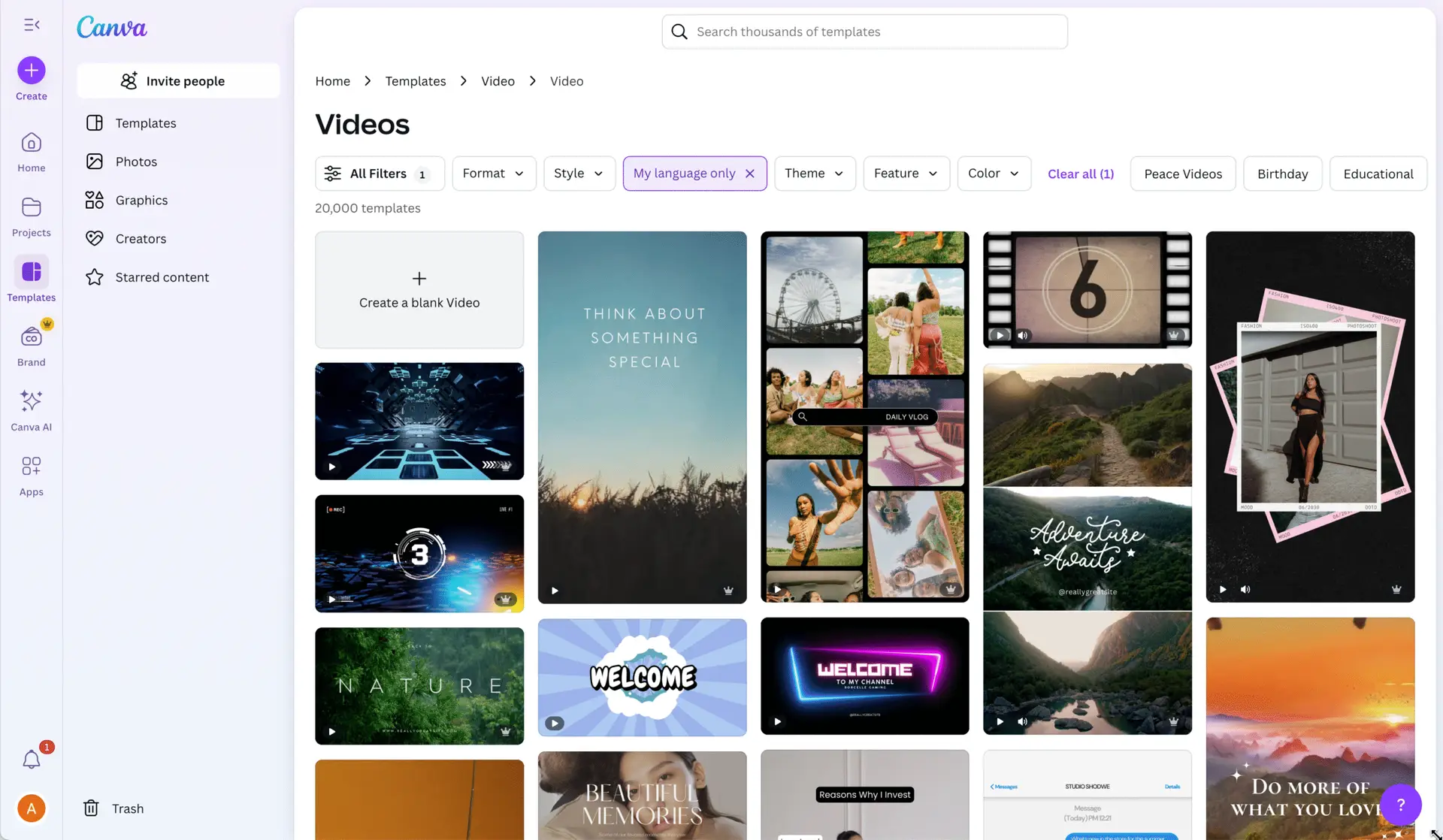This screenshot has width=1443, height=840.
Task: Open the Brand kit icon
Action: point(32,337)
